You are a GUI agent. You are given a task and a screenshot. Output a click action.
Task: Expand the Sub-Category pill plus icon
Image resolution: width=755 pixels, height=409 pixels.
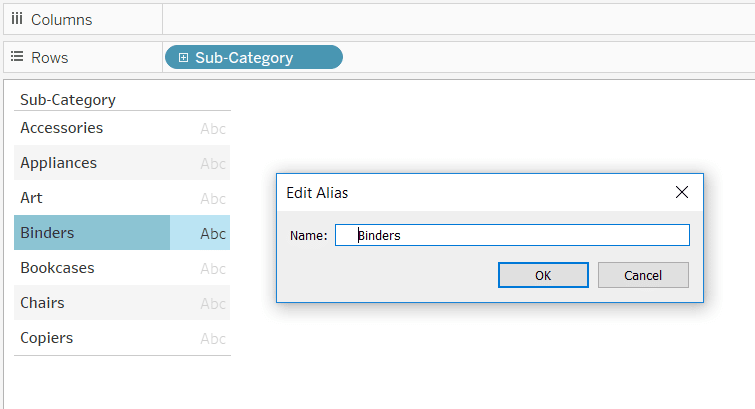coord(183,58)
